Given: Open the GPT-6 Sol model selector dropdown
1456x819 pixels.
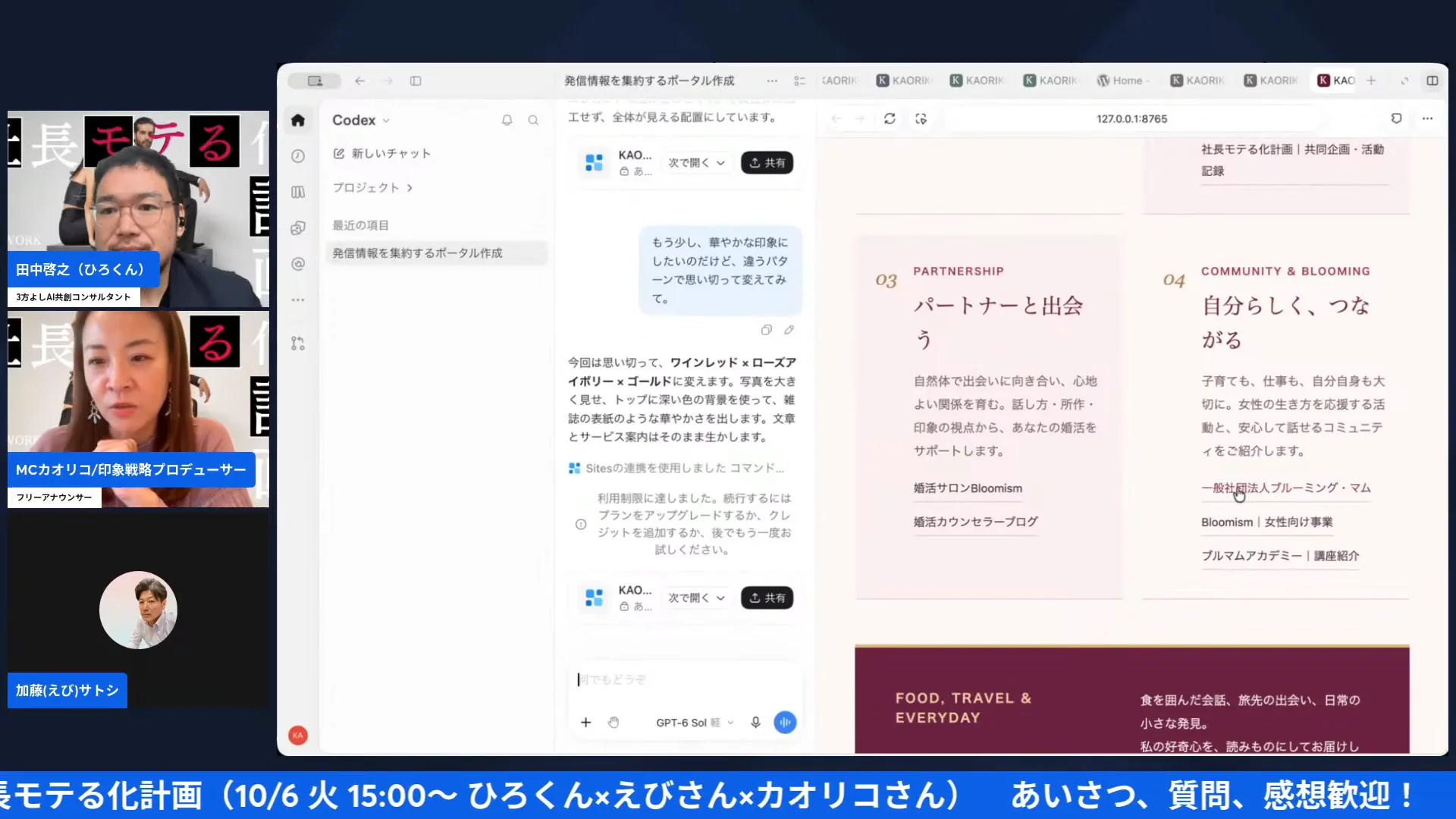Looking at the screenshot, I should pyautogui.click(x=695, y=723).
